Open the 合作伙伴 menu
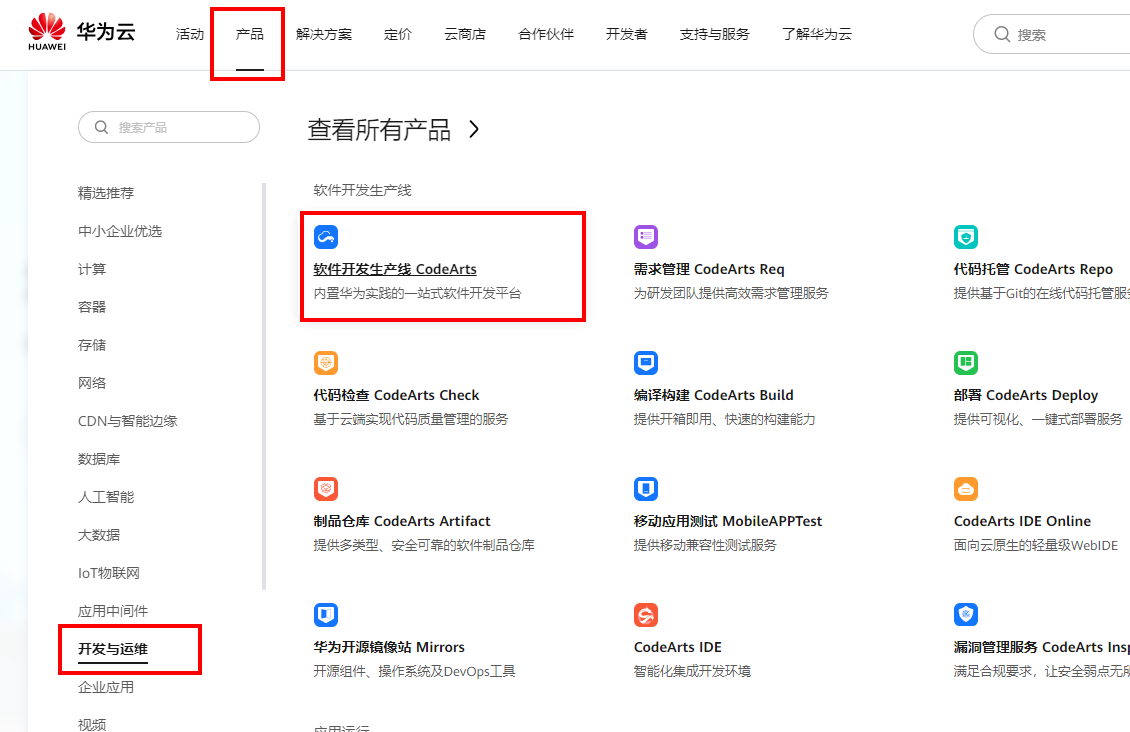This screenshot has height=732, width=1130. (546, 34)
